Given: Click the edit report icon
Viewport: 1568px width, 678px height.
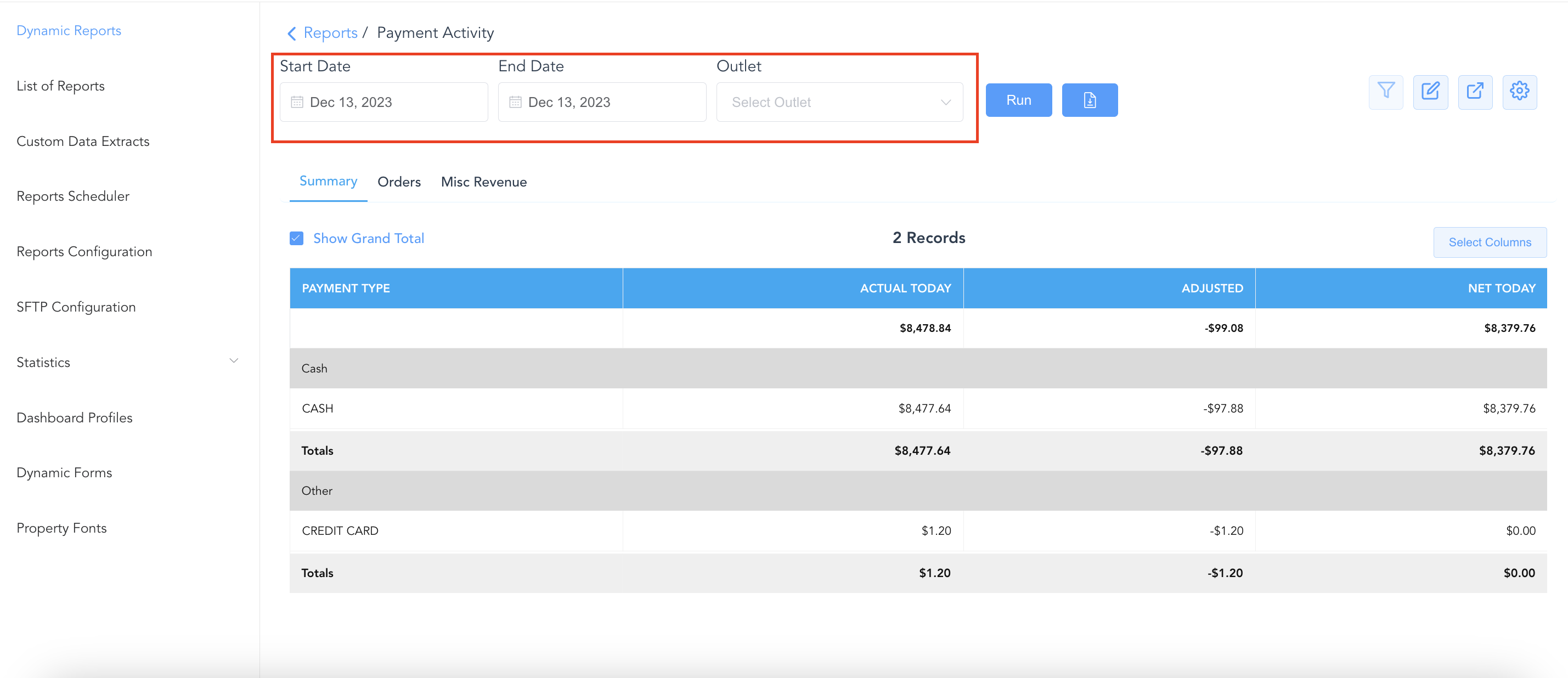Looking at the screenshot, I should (x=1430, y=92).
